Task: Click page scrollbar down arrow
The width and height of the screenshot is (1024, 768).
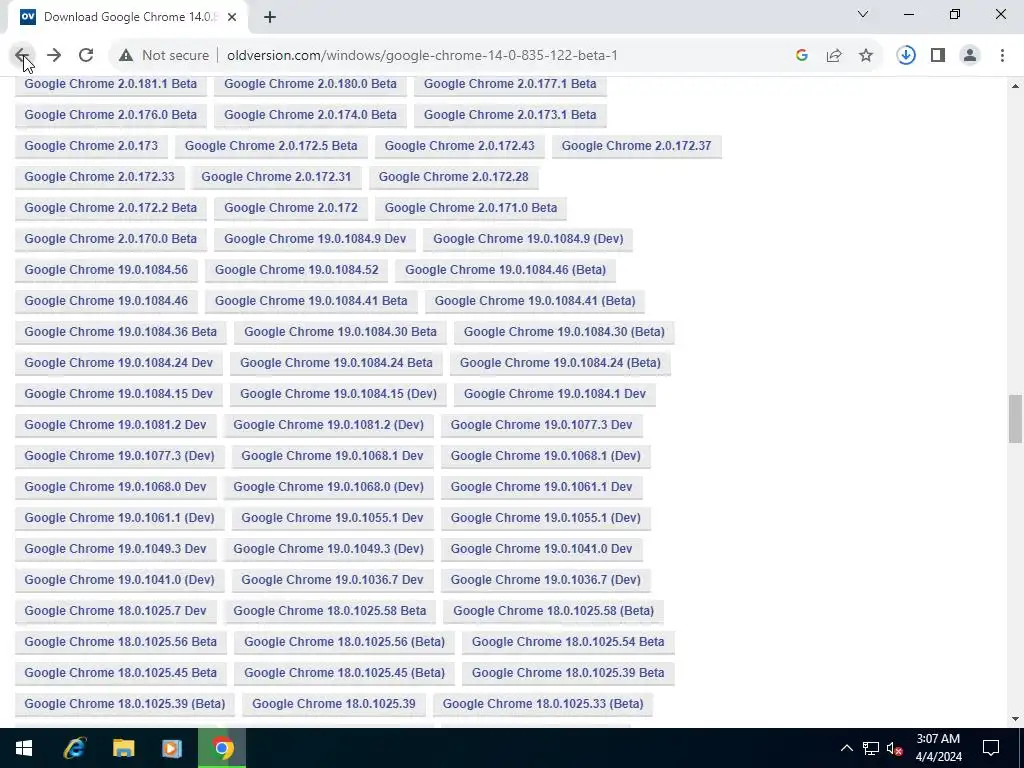Action: tap(1016, 719)
